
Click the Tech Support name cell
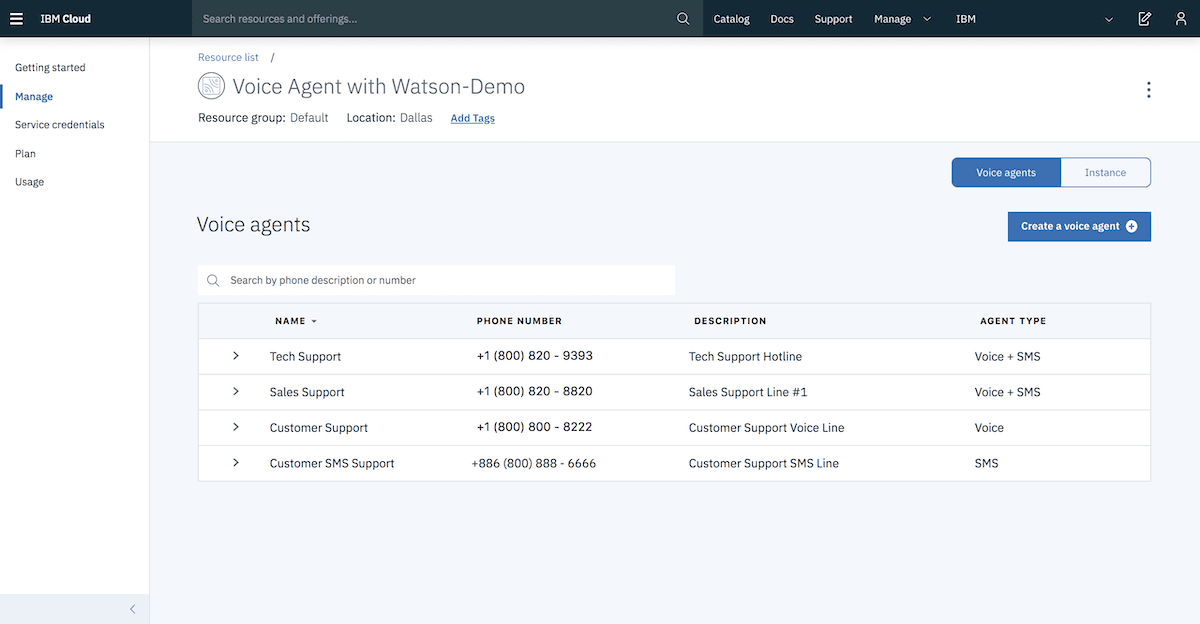click(305, 357)
